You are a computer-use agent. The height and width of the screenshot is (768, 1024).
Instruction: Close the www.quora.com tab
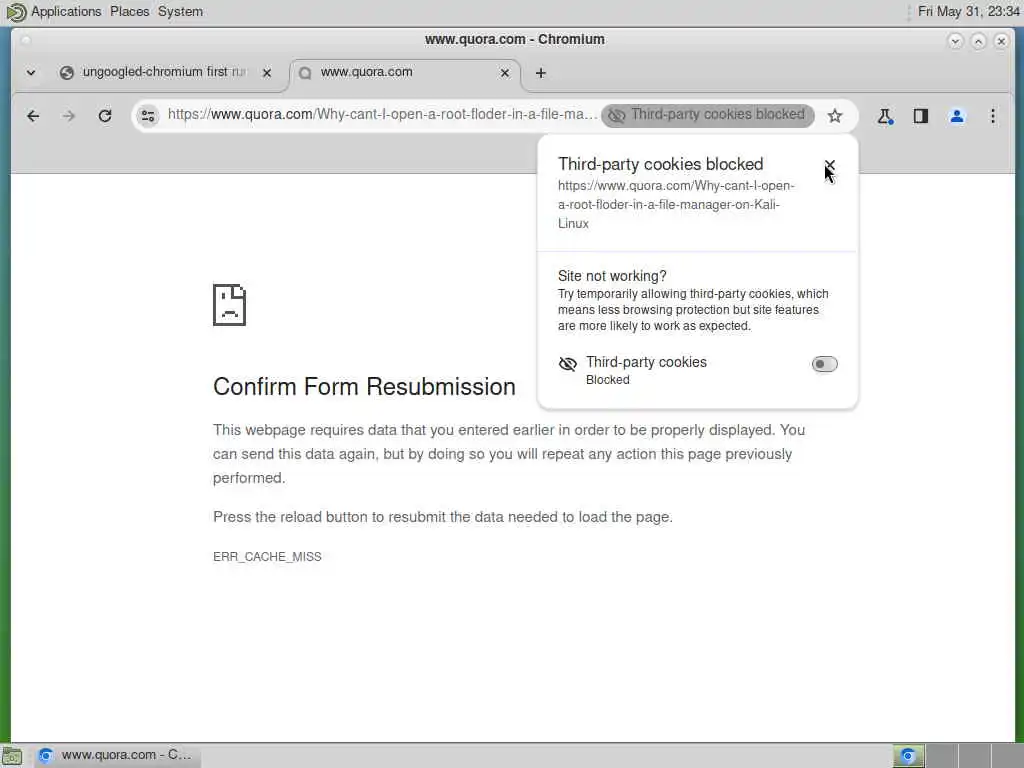click(504, 73)
